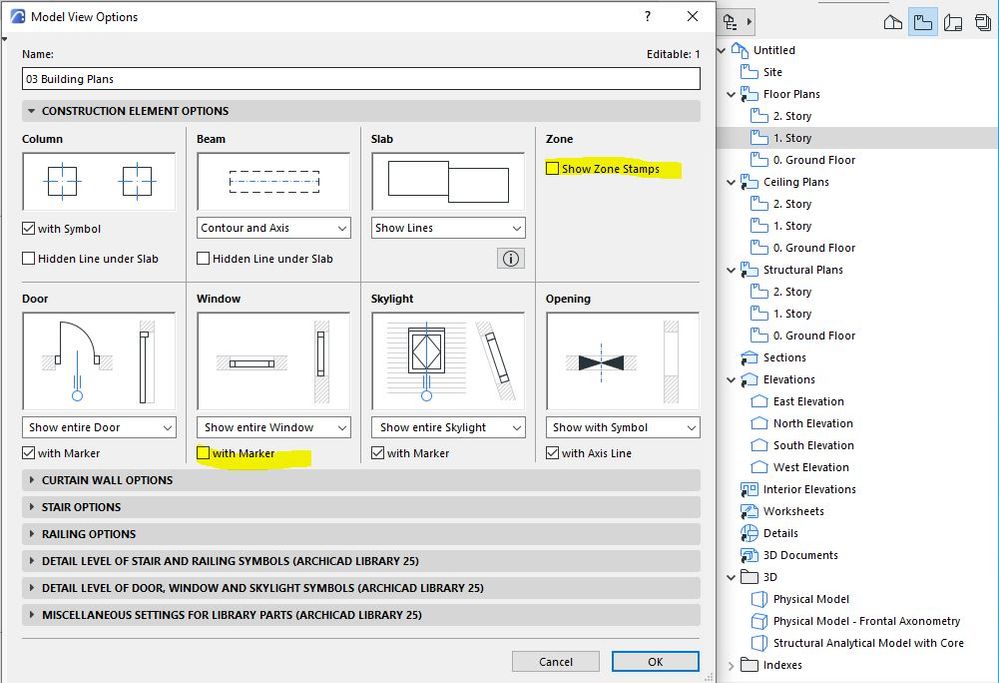Screen dimensions: 999x683
Task: Select the Site view icon
Action: pos(749,72)
